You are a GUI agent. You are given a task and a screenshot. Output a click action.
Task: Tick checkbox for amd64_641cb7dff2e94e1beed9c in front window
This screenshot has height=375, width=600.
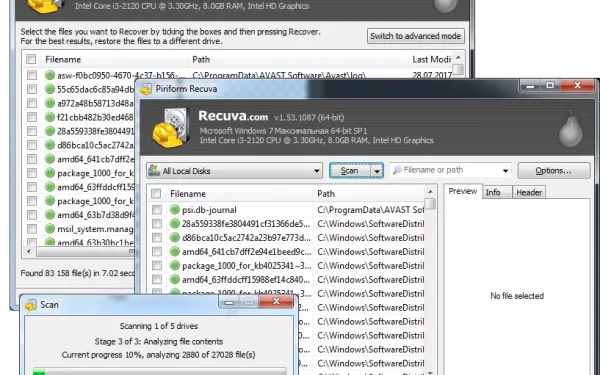pyautogui.click(x=157, y=251)
